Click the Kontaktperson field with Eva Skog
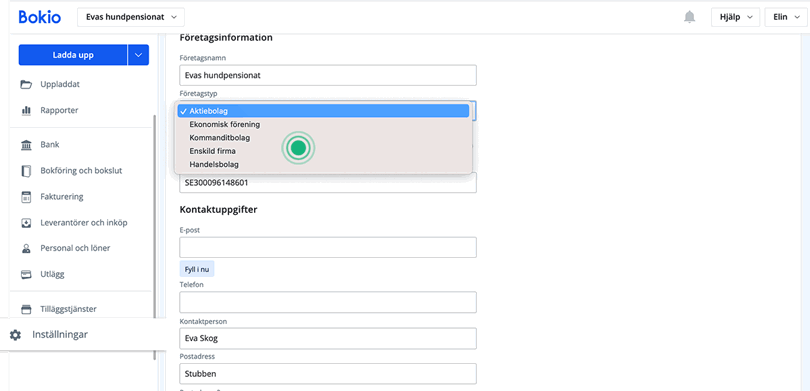The image size is (810, 391). pos(328,339)
